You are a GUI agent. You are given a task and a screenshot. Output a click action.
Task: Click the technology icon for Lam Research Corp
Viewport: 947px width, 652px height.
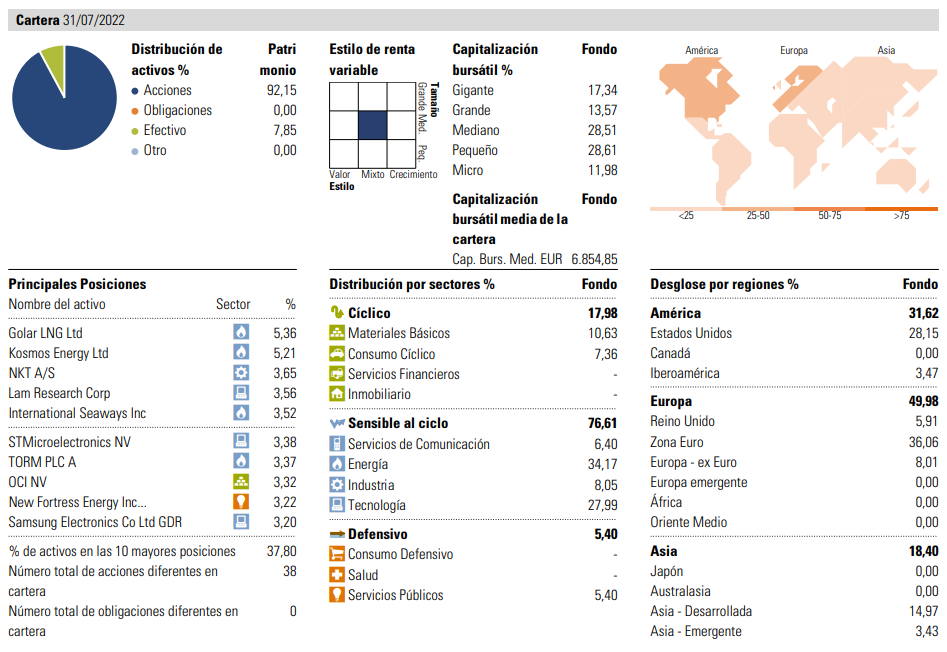[x=241, y=392]
